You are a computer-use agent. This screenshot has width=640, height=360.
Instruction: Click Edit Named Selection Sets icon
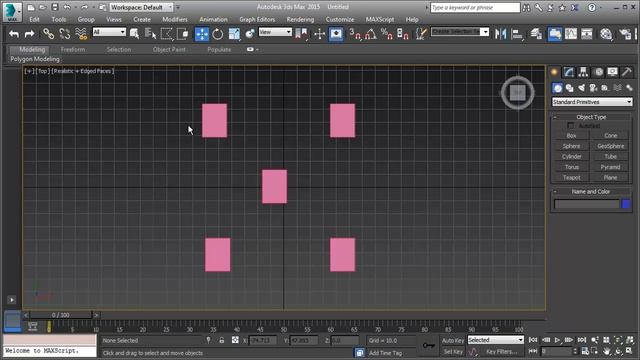tap(421, 34)
